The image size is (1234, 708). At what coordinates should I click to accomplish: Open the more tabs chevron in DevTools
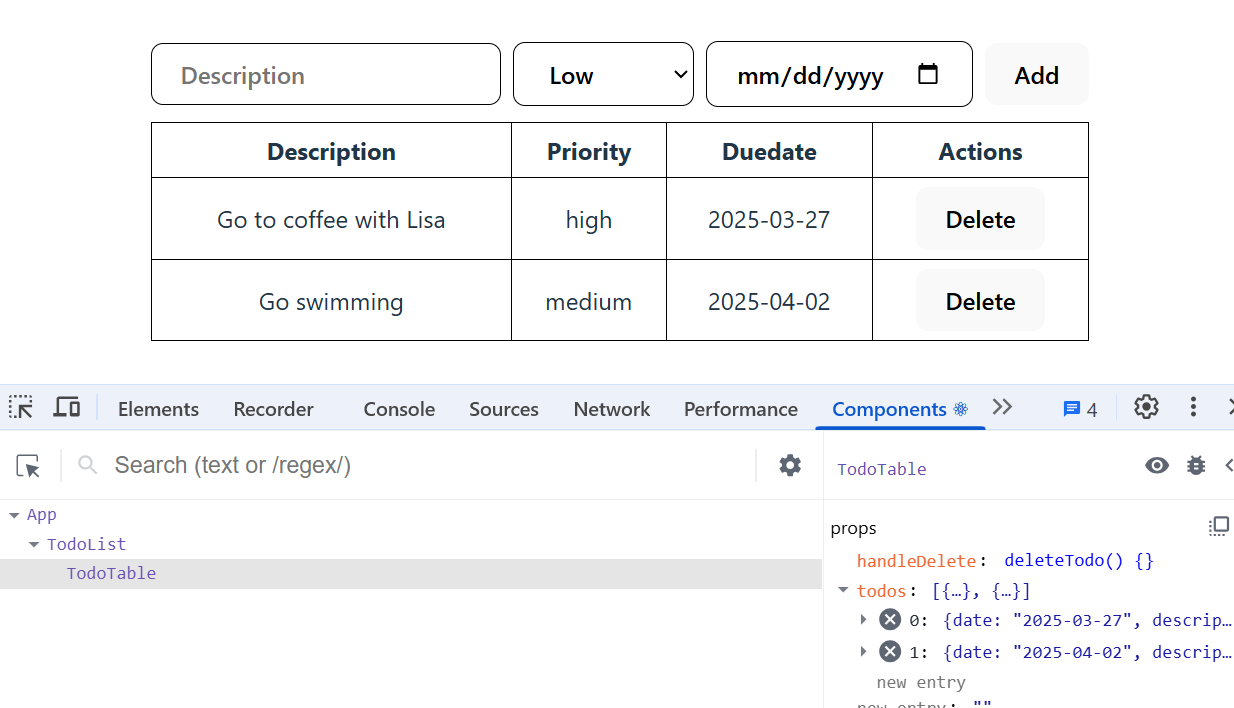coord(1002,407)
